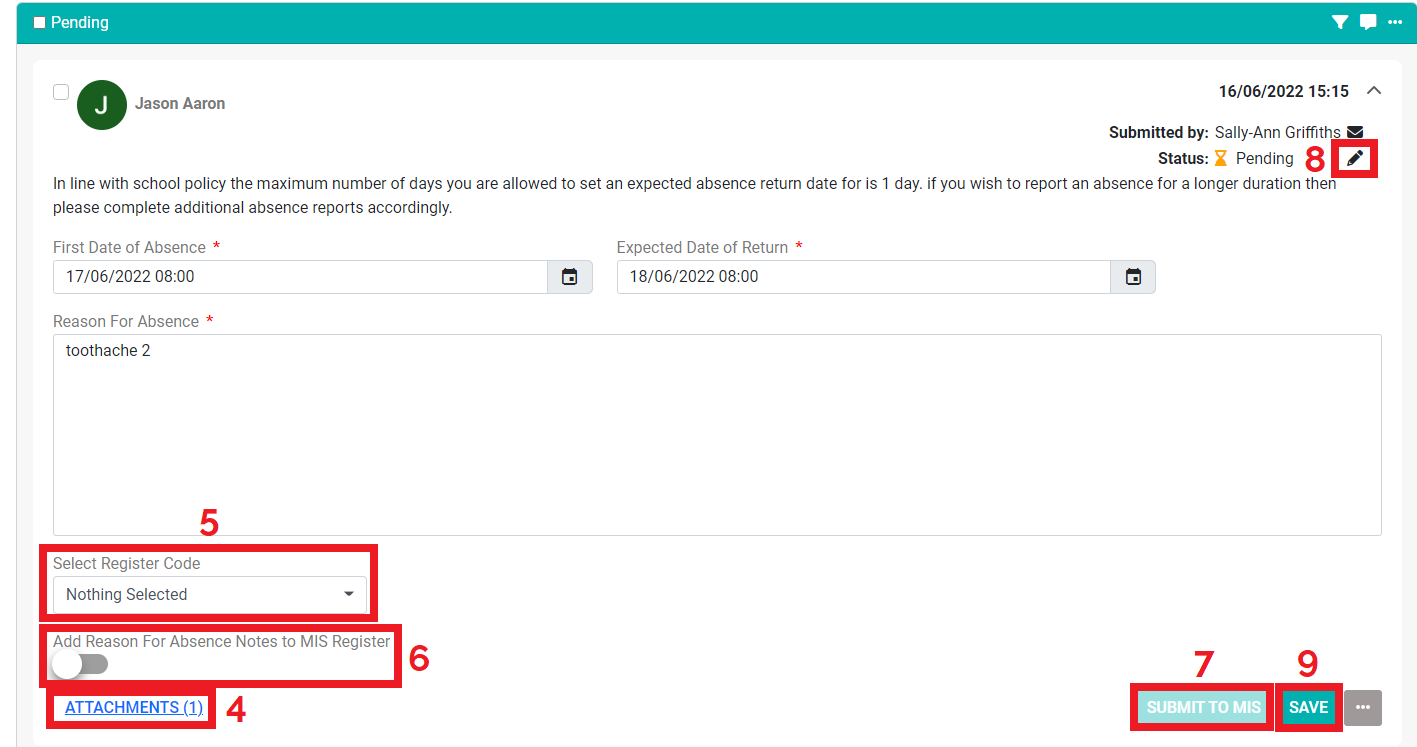The width and height of the screenshot is (1417, 747).
Task: Click the green J avatar for Jason Aaron
Action: pos(102,105)
